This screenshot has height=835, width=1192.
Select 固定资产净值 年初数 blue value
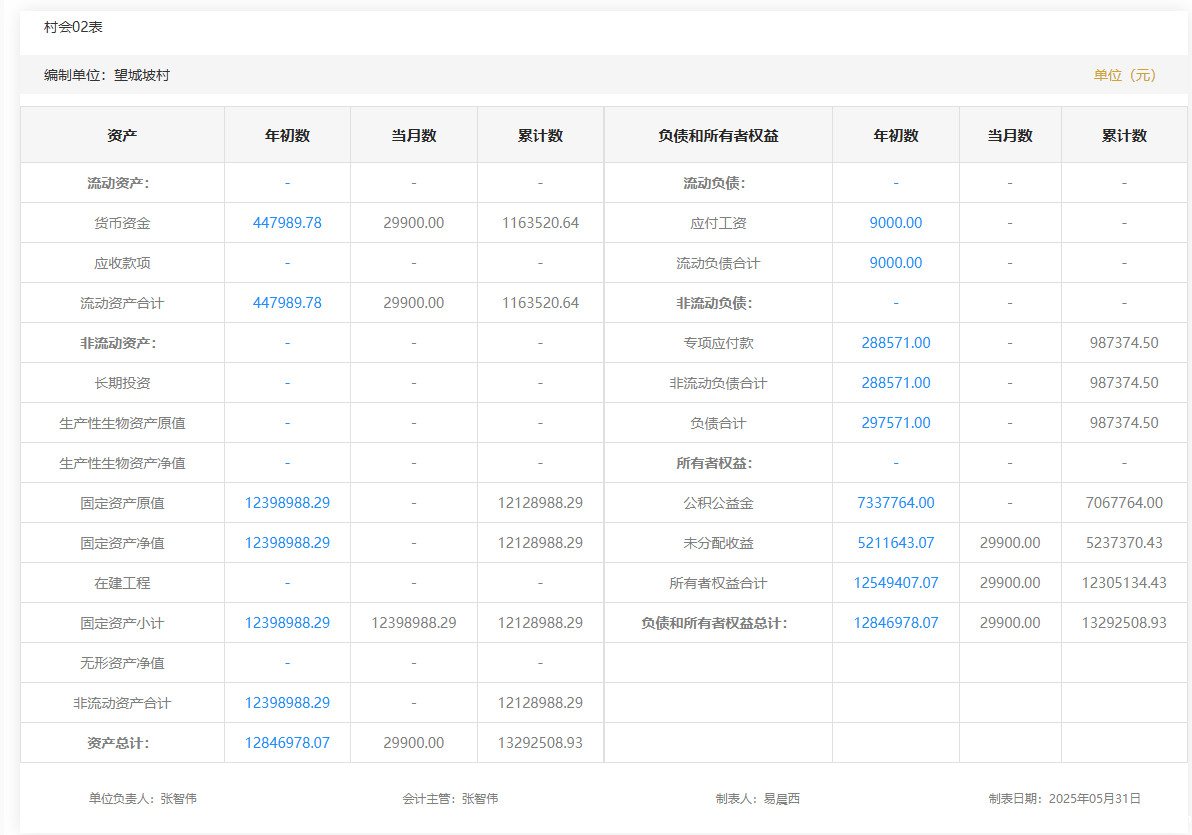click(x=287, y=543)
